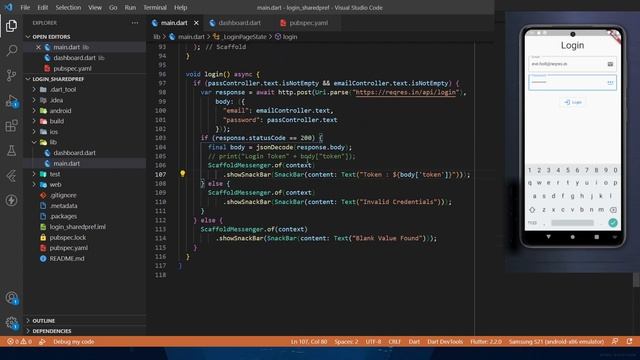The image size is (640, 360).
Task: Click the Dart DevTools status bar item
Action: click(x=445, y=342)
